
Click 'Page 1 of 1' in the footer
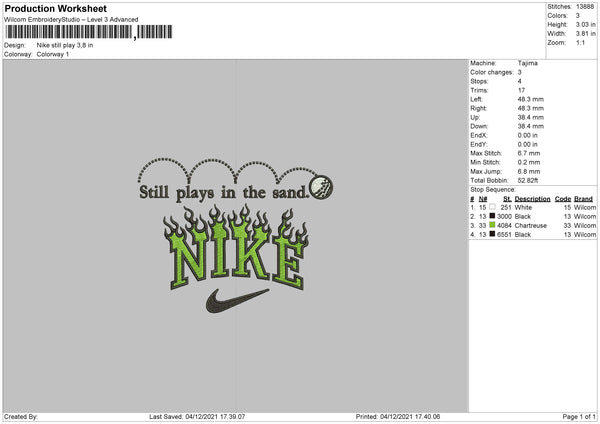(579, 417)
